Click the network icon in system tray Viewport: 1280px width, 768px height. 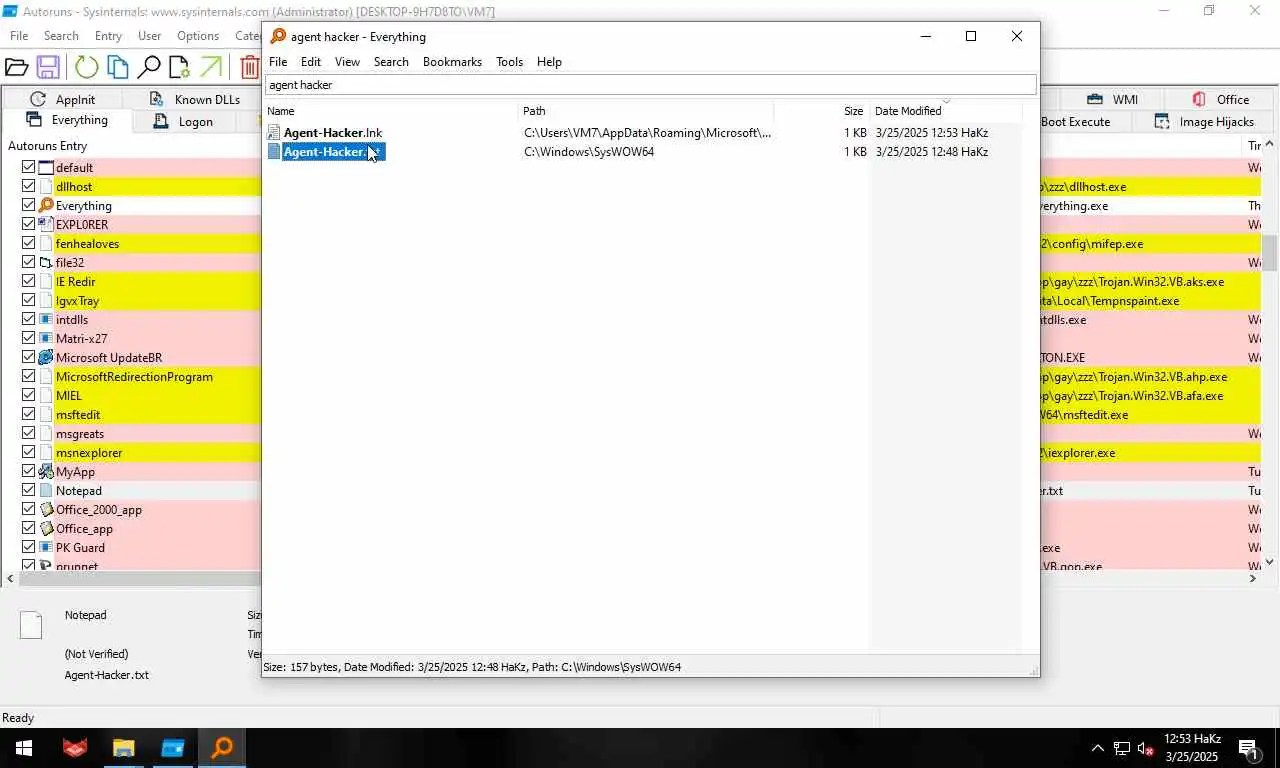pos(1122,748)
